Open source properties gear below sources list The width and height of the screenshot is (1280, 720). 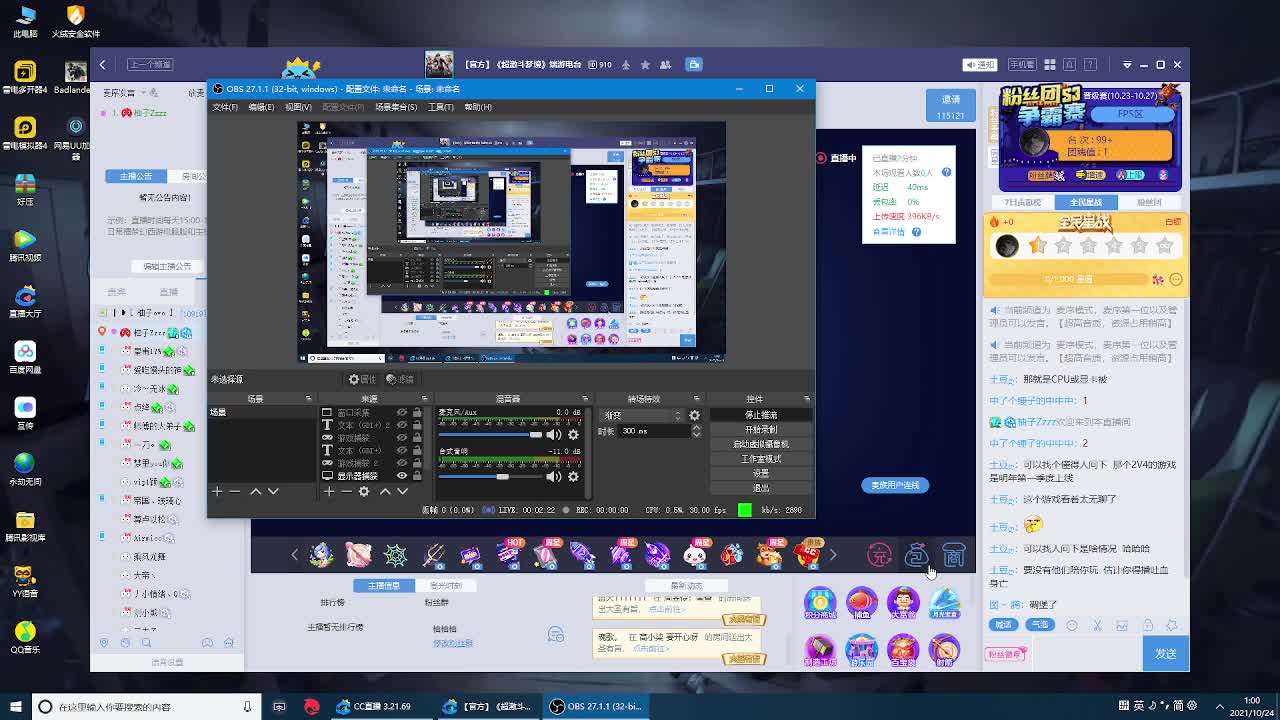(364, 491)
